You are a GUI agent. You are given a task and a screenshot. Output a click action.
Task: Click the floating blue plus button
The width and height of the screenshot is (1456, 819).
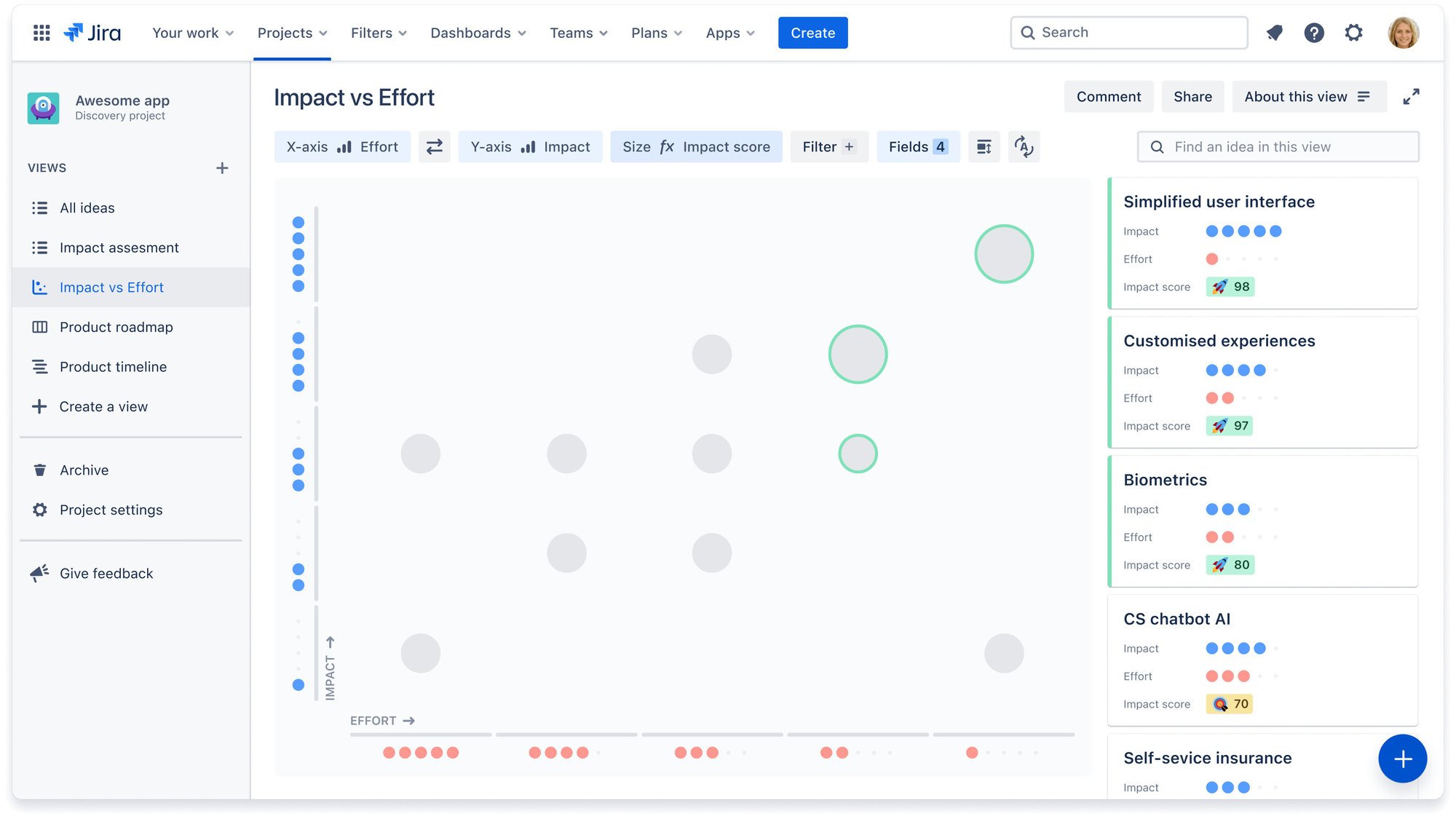(1403, 759)
